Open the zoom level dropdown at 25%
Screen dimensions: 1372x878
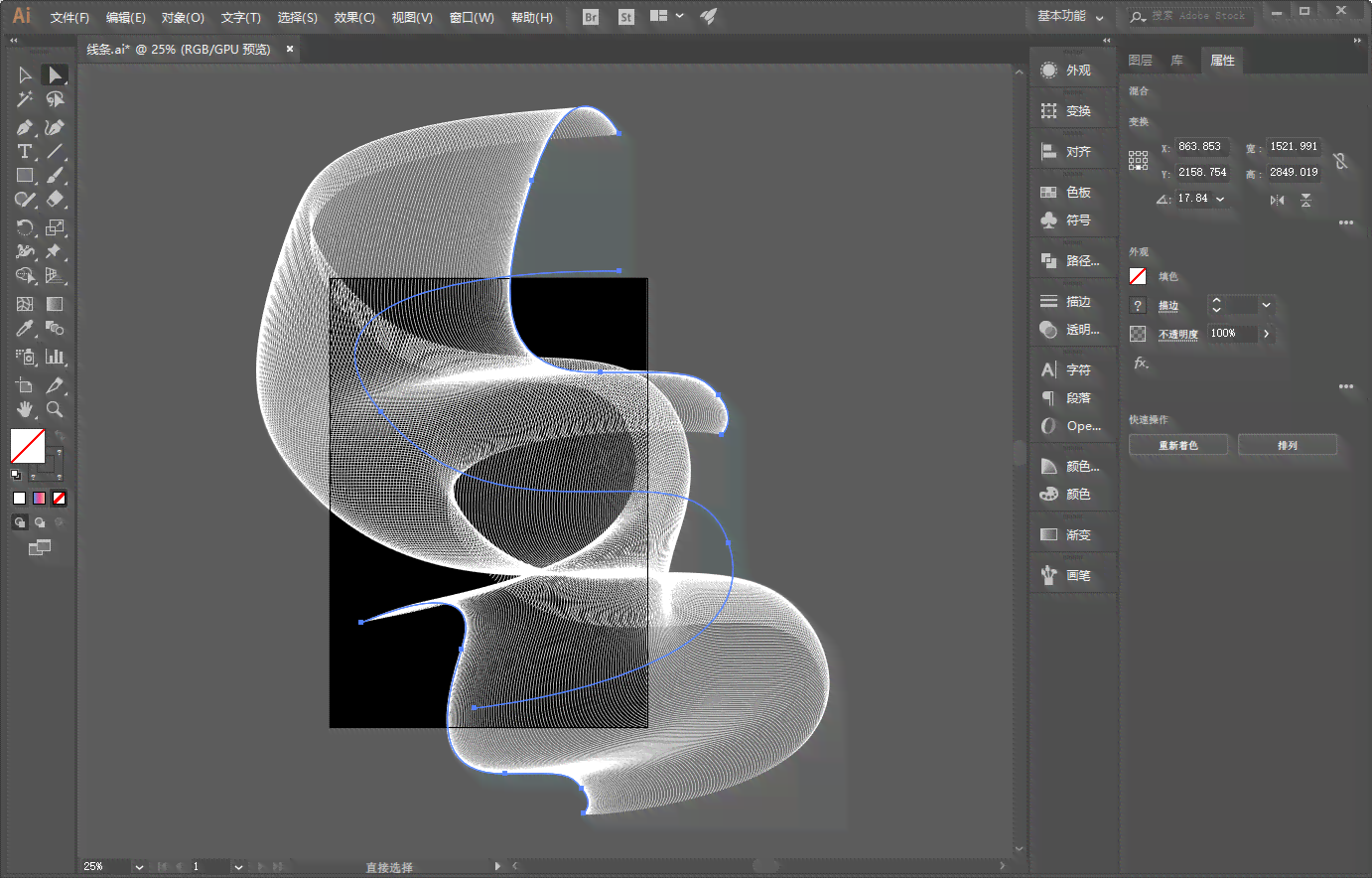click(x=139, y=867)
